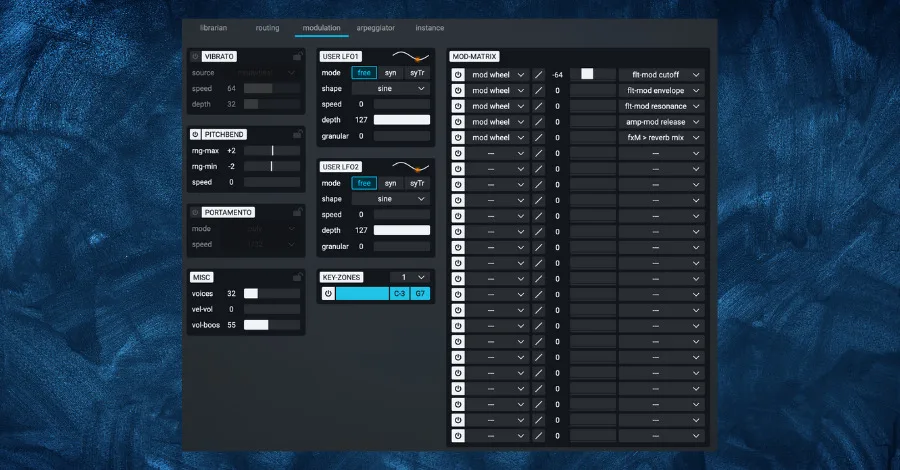Click the User LFO1 waveform display icon
This screenshot has height=470, width=900.
pos(410,56)
